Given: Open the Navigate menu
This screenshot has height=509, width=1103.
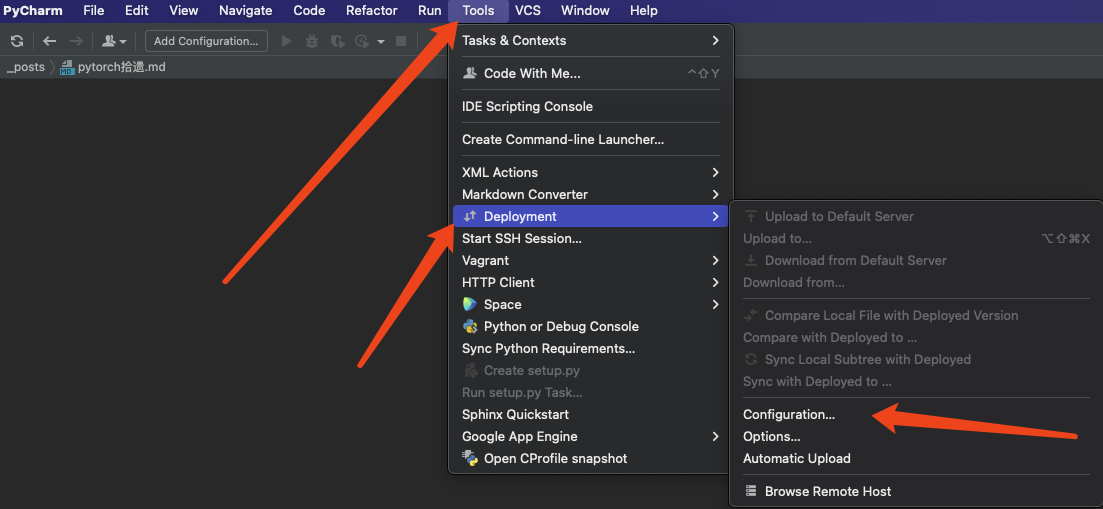Looking at the screenshot, I should point(246,11).
